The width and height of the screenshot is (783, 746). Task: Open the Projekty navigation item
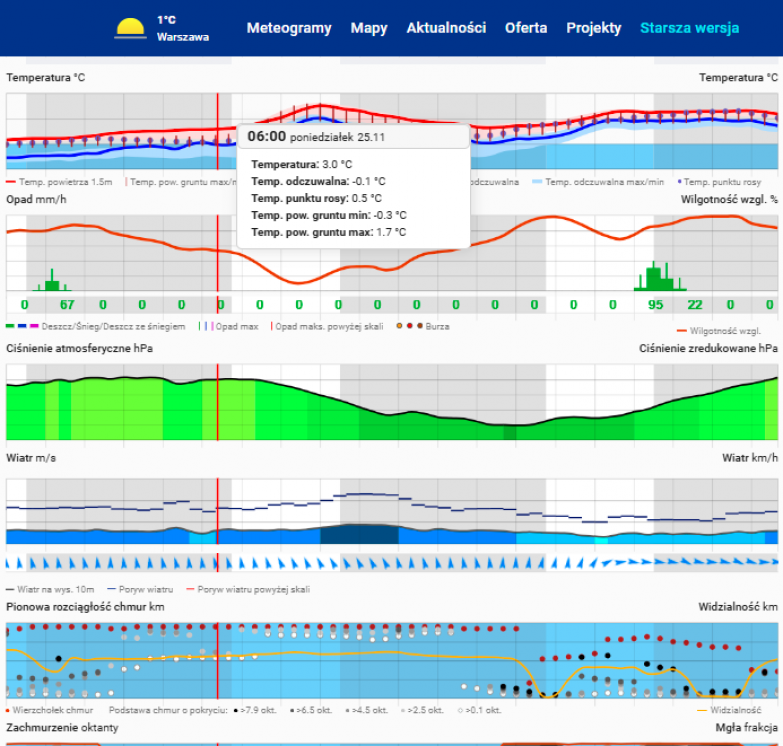tap(594, 28)
